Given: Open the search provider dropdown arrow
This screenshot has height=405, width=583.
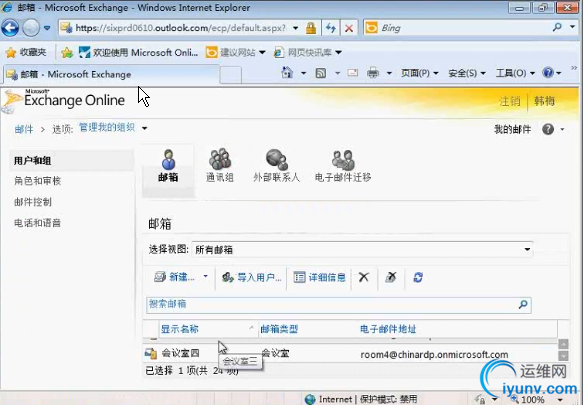Looking at the screenshot, I should (572, 27).
